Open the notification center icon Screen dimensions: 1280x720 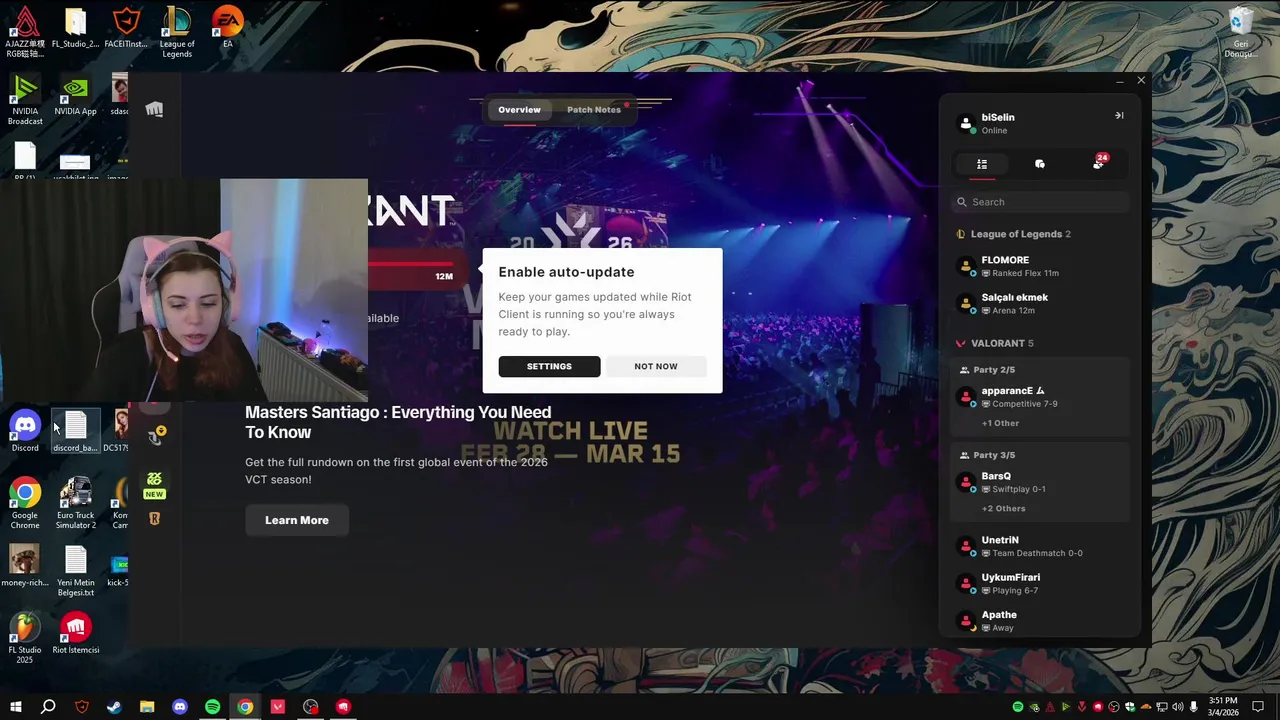click(1259, 707)
